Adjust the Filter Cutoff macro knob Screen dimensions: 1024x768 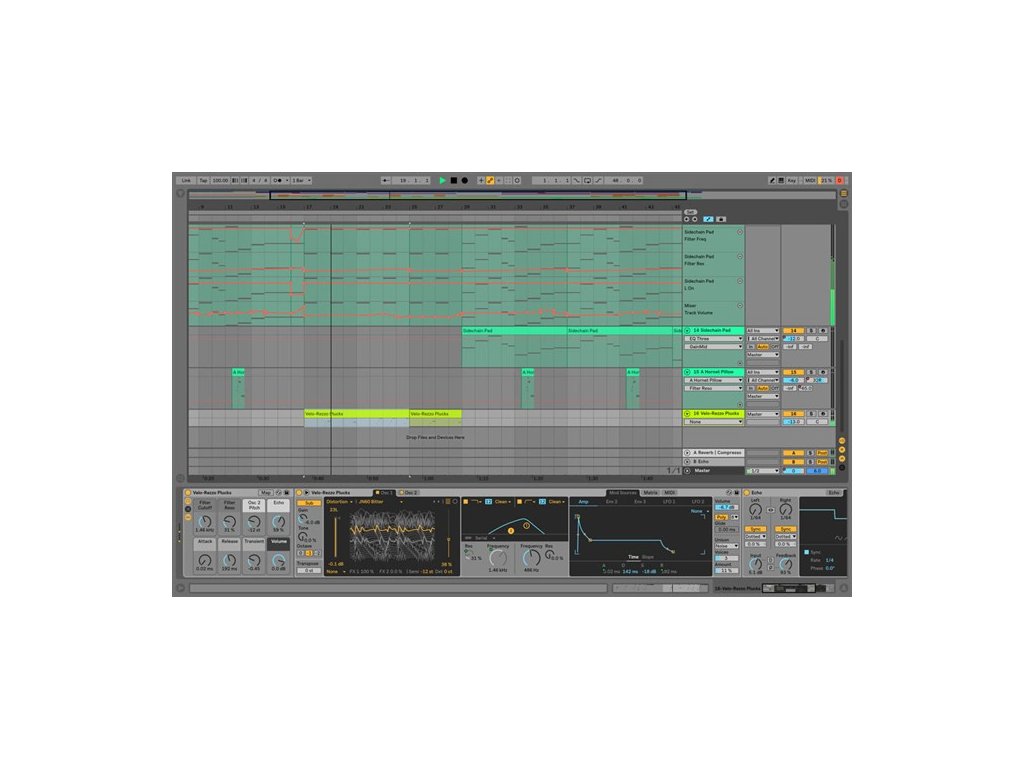[x=205, y=522]
